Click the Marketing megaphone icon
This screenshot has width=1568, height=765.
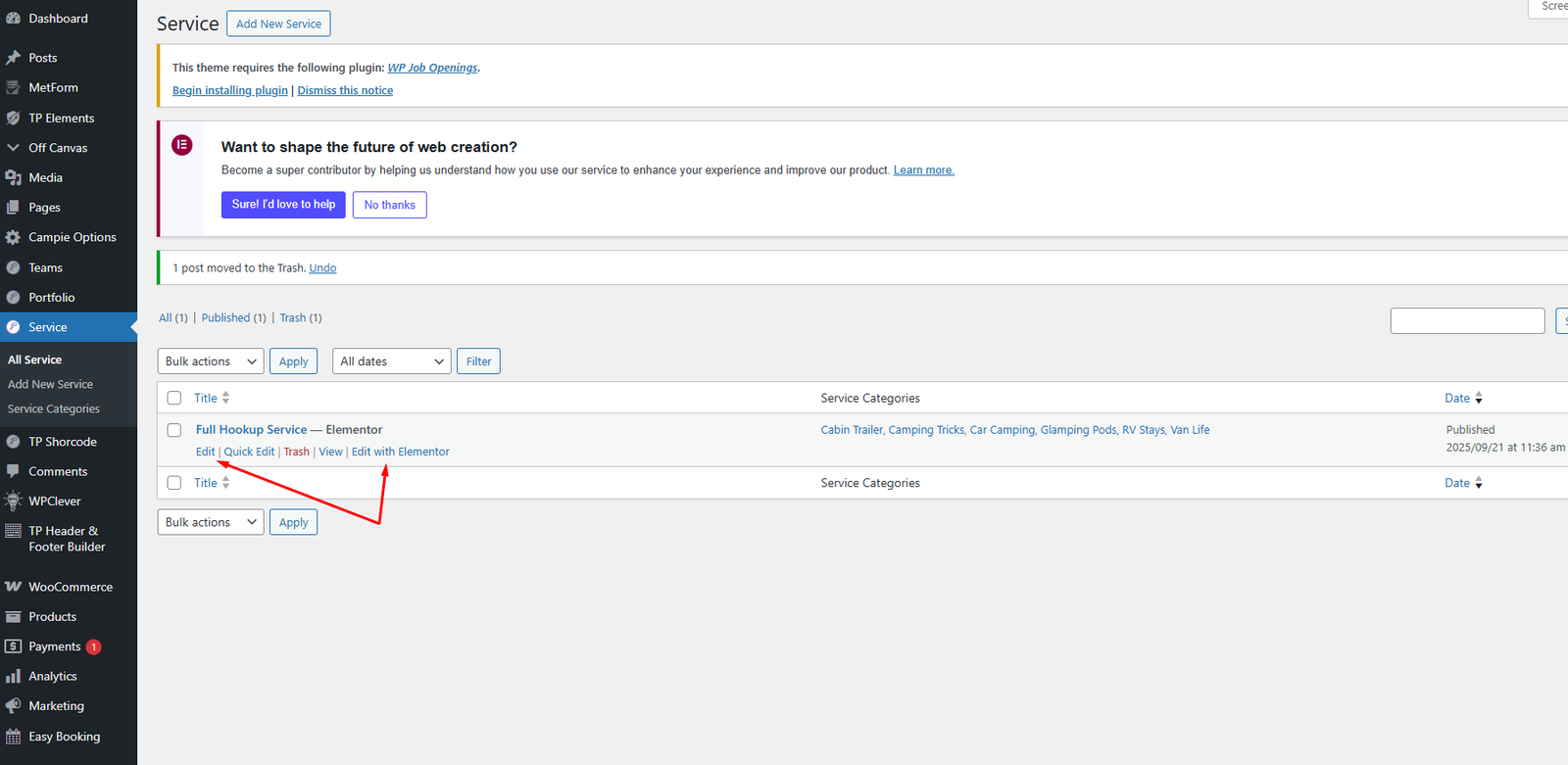click(x=13, y=706)
